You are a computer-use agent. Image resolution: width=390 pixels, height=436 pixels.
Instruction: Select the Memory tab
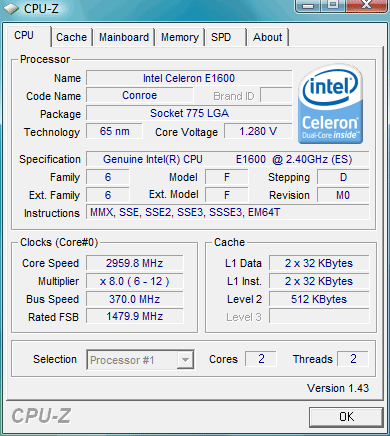180,37
